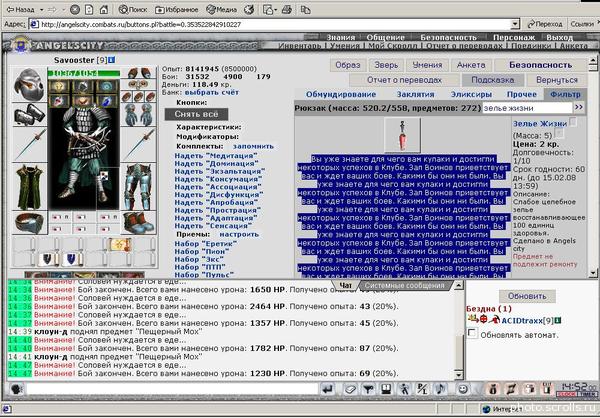Select the Чат tab
This screenshot has width=600, height=418.
point(345,286)
